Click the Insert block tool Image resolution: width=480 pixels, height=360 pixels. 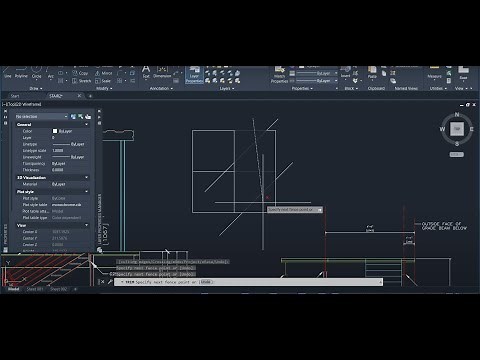pos(345,72)
